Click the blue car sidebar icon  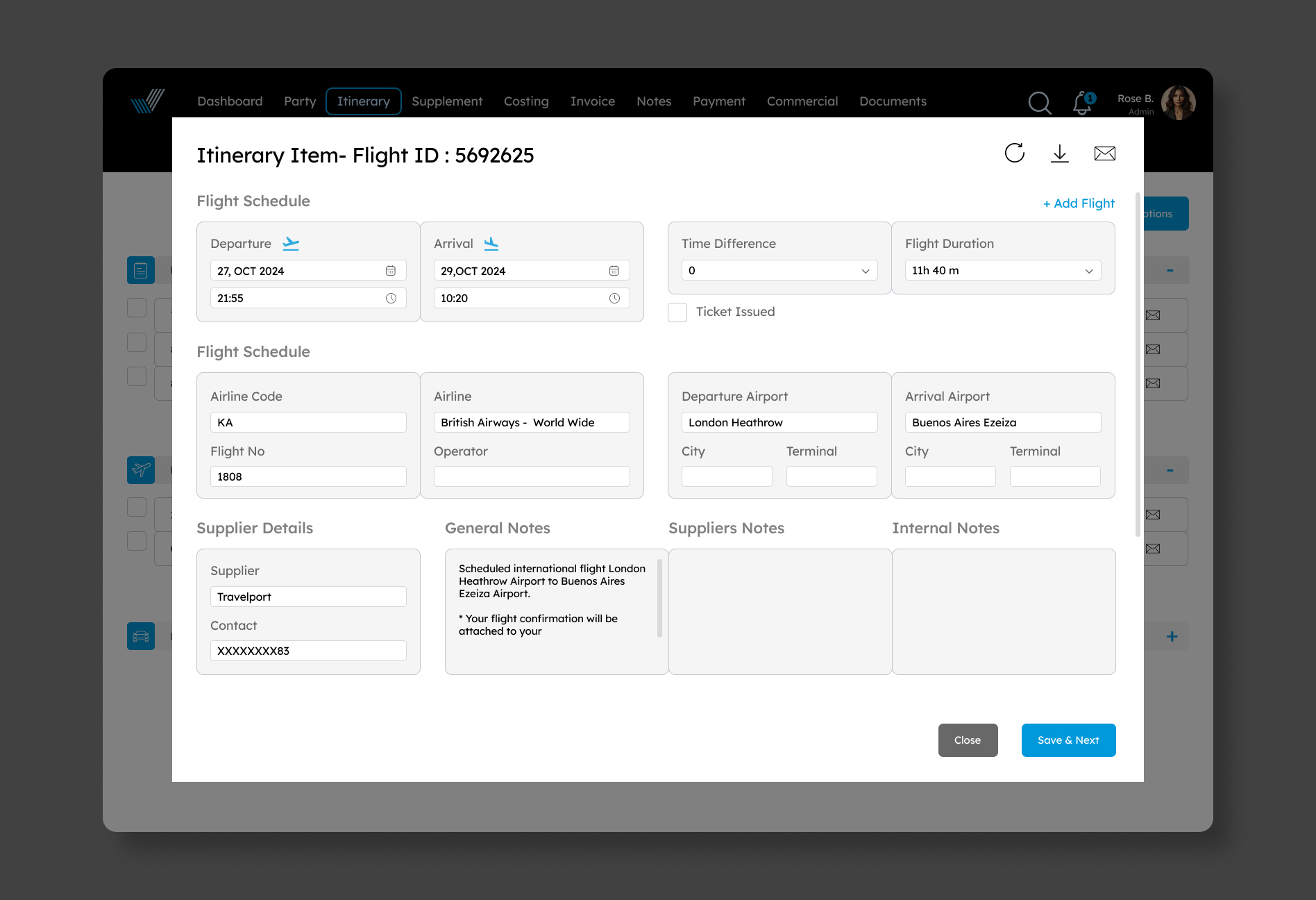[x=141, y=636]
